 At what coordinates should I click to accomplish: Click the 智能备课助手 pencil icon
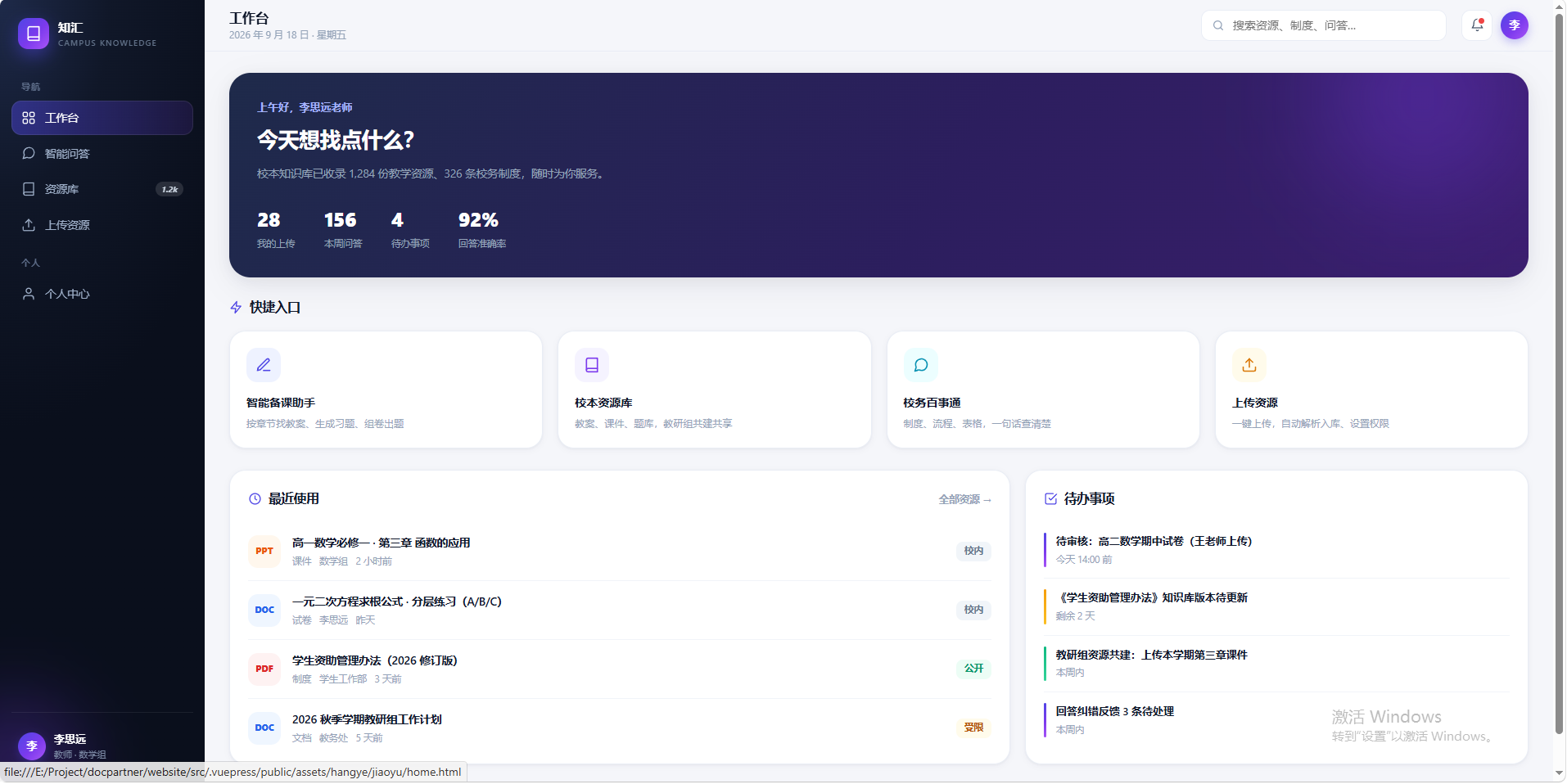pyautogui.click(x=264, y=365)
